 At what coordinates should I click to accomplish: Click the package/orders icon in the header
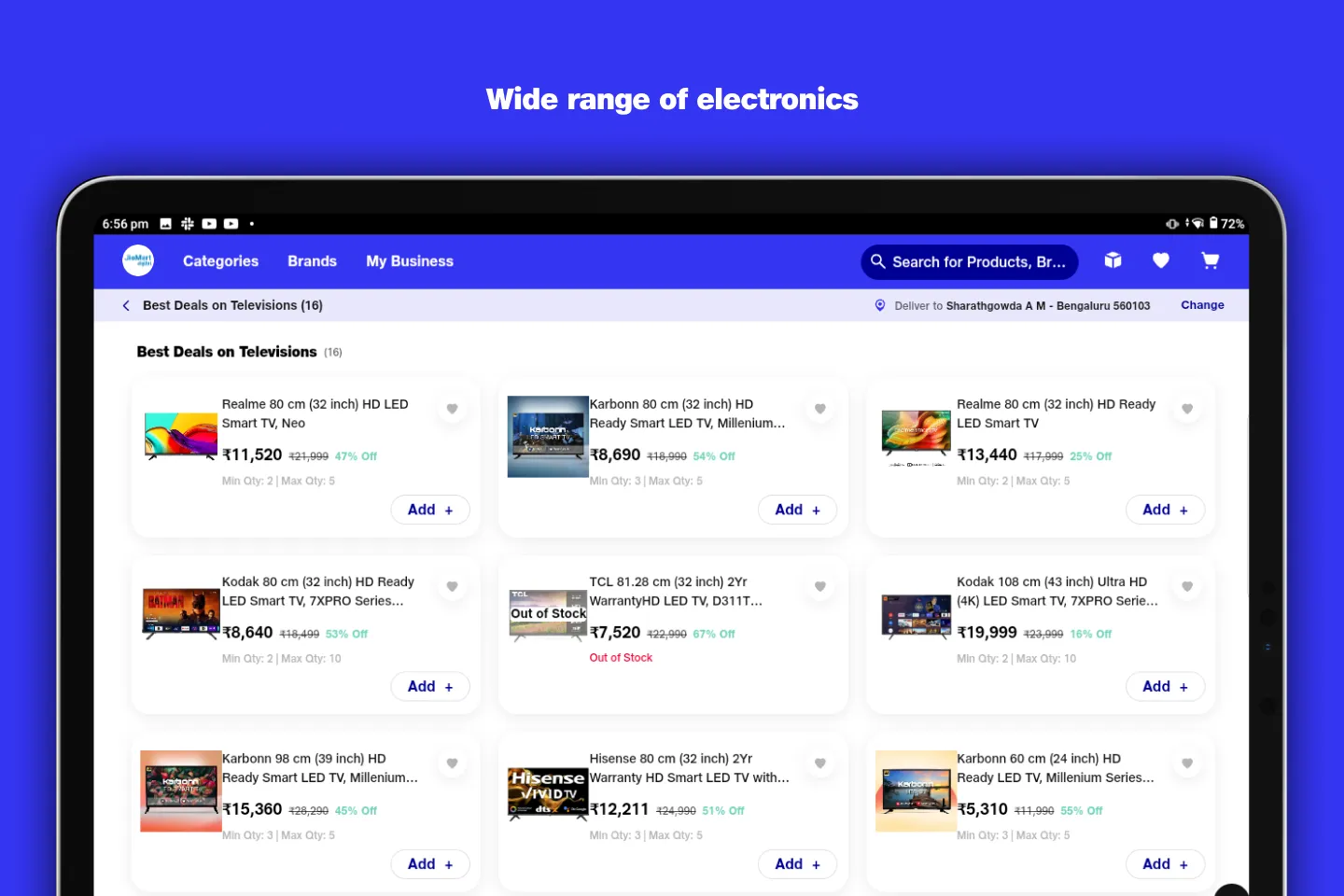[x=1113, y=261]
